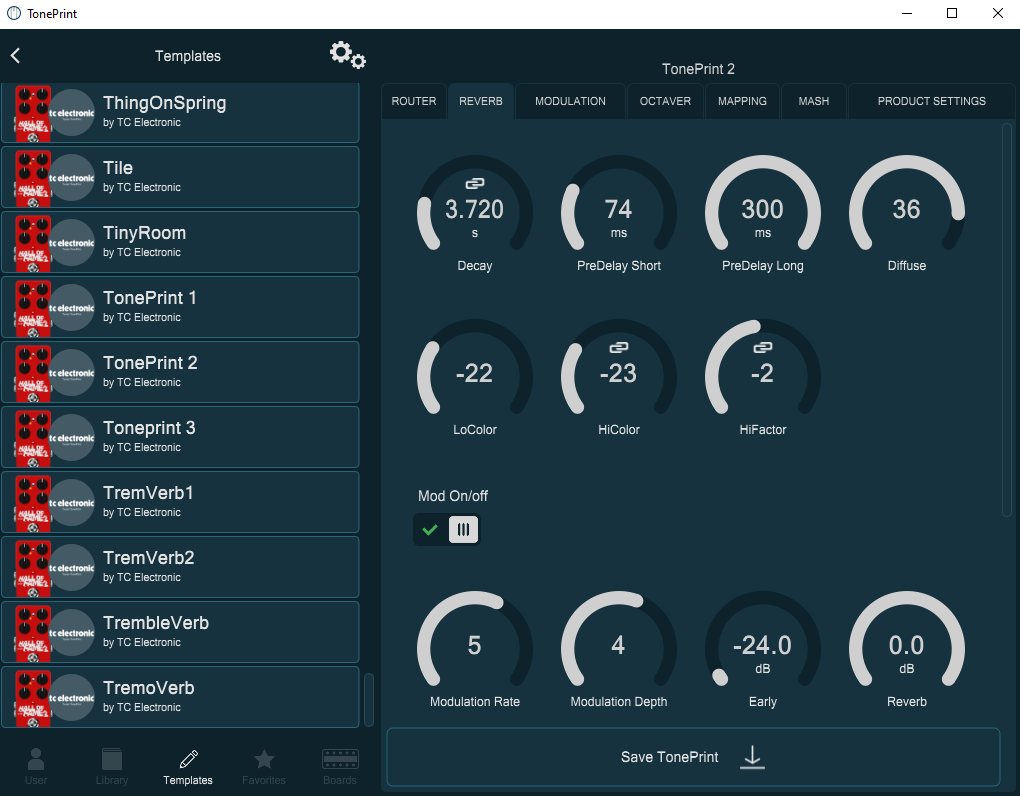Select the Toneprint 3 template
1020x796 pixels.
[180, 437]
